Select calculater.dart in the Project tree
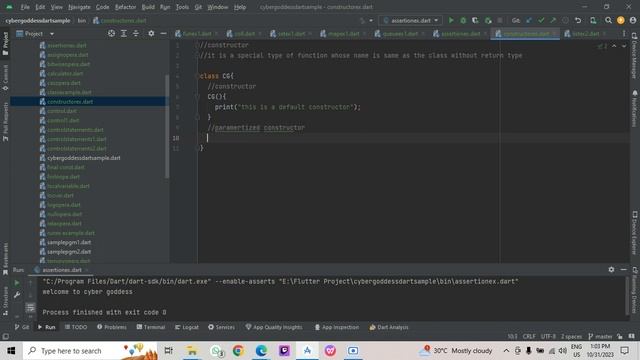 65,73
